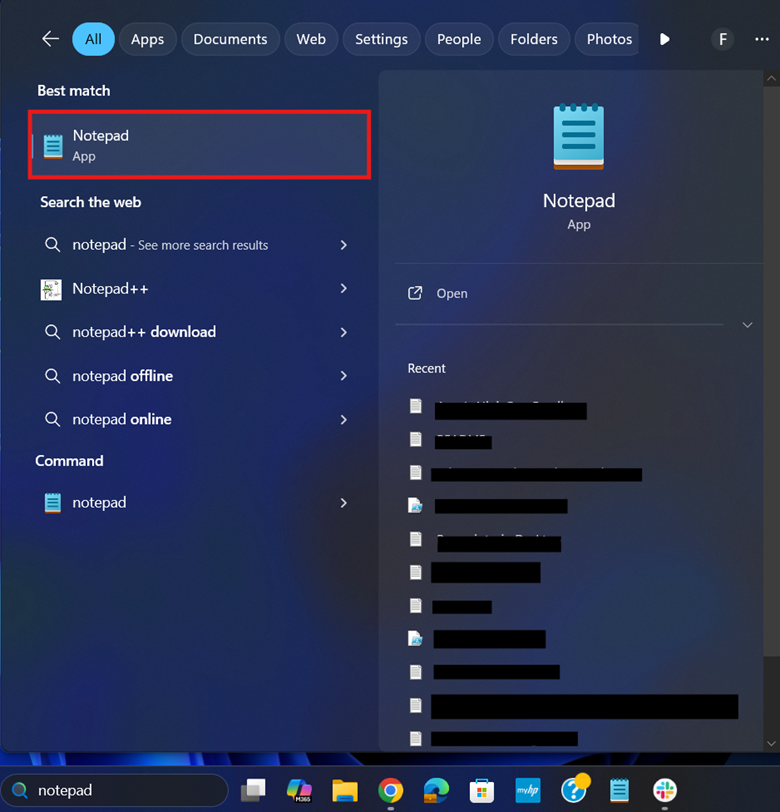Open the first recent file icon
Image resolution: width=780 pixels, height=812 pixels.
click(415, 406)
